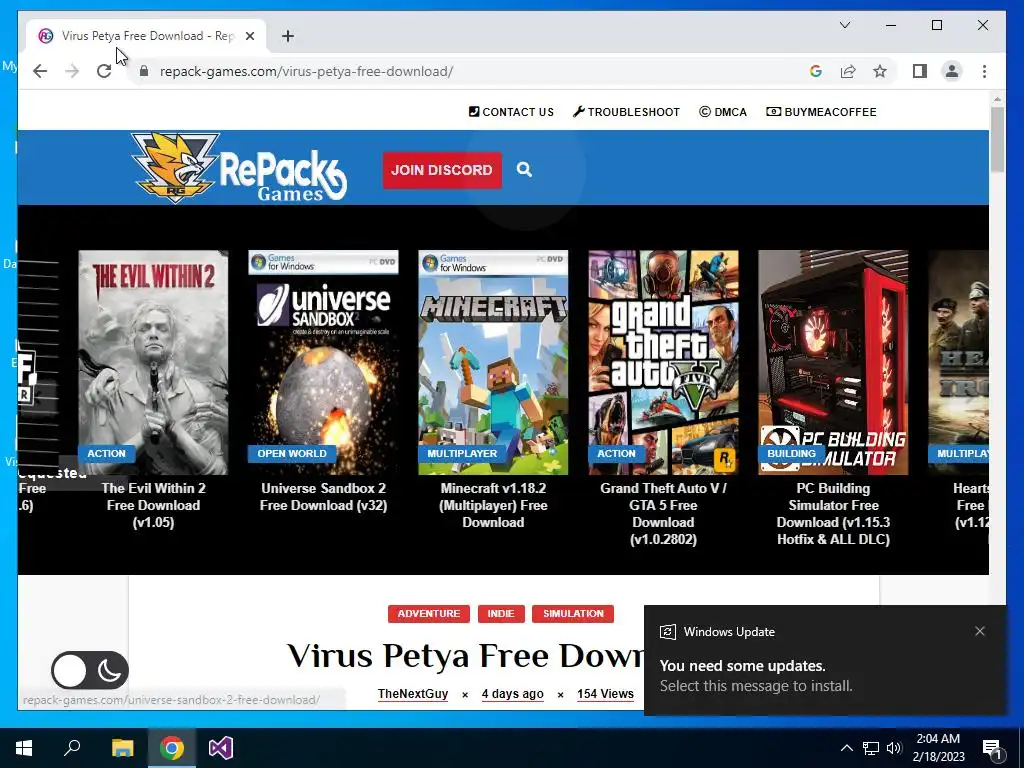Open 'Minecraft v1.18.2 (Multiplayer)' title link
This screenshot has height=768, width=1024.
(493, 505)
